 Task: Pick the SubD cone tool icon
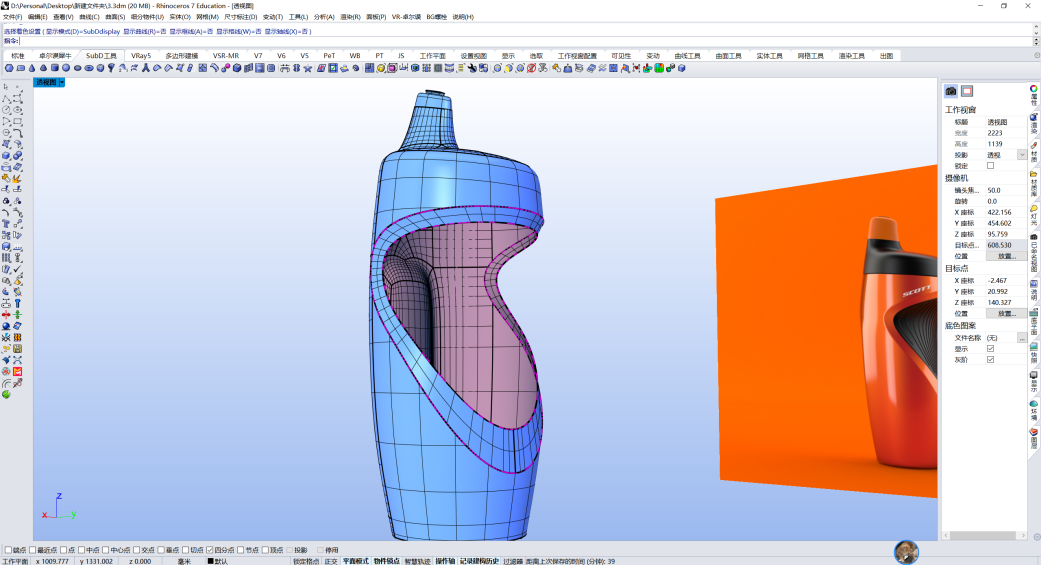point(32,68)
